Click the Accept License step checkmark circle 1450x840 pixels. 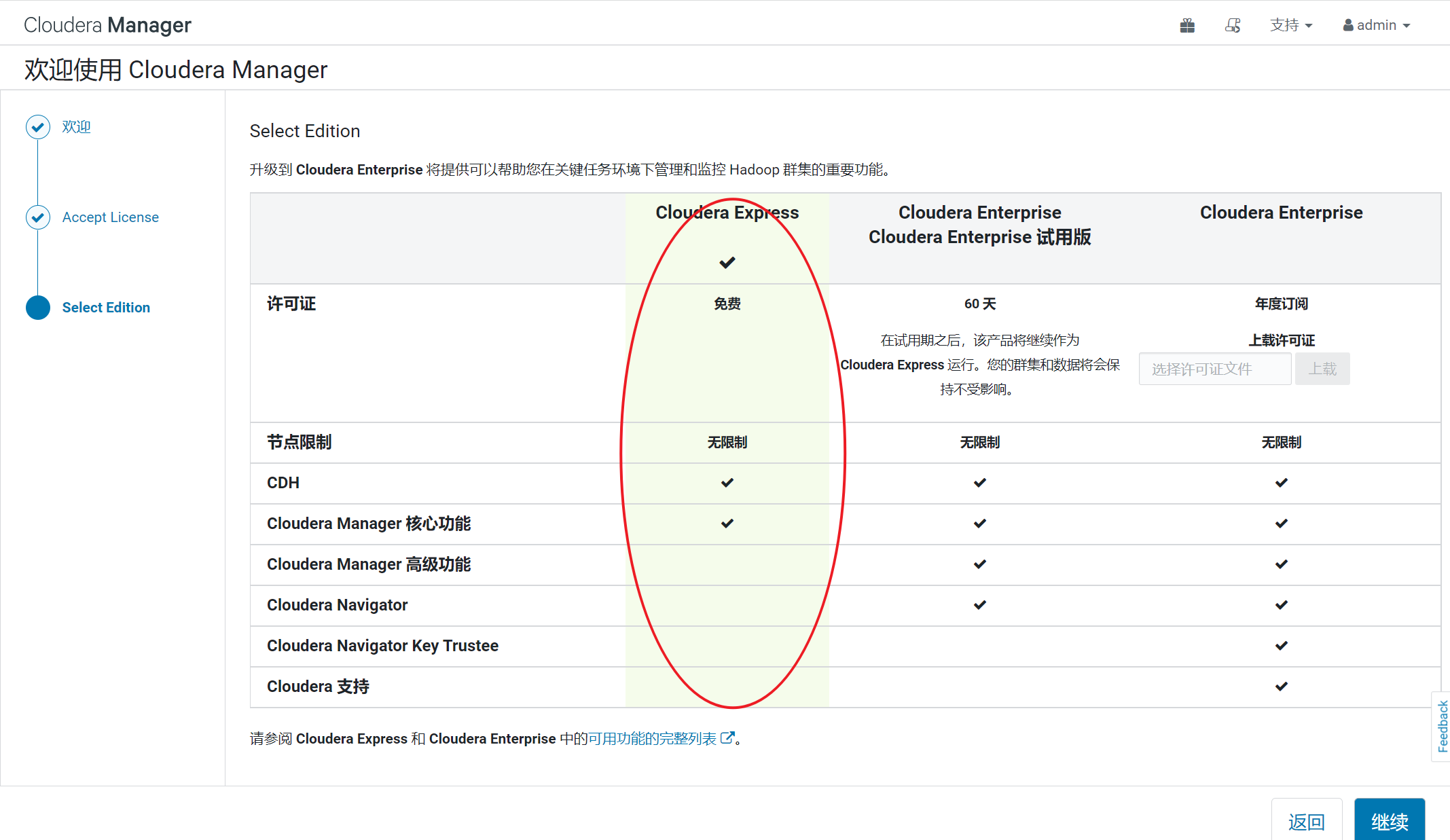(38, 217)
